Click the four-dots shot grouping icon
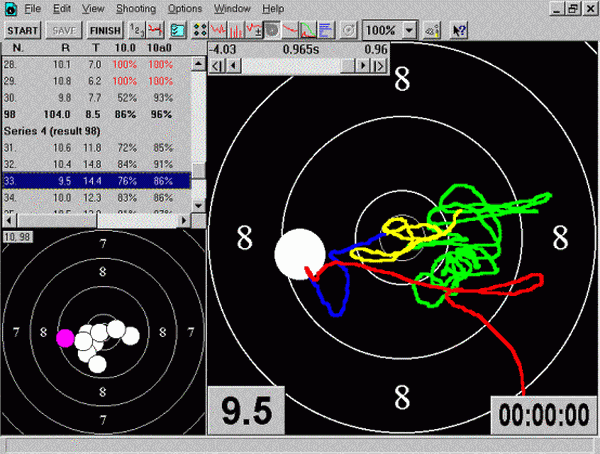The image size is (600, 454). [200, 30]
